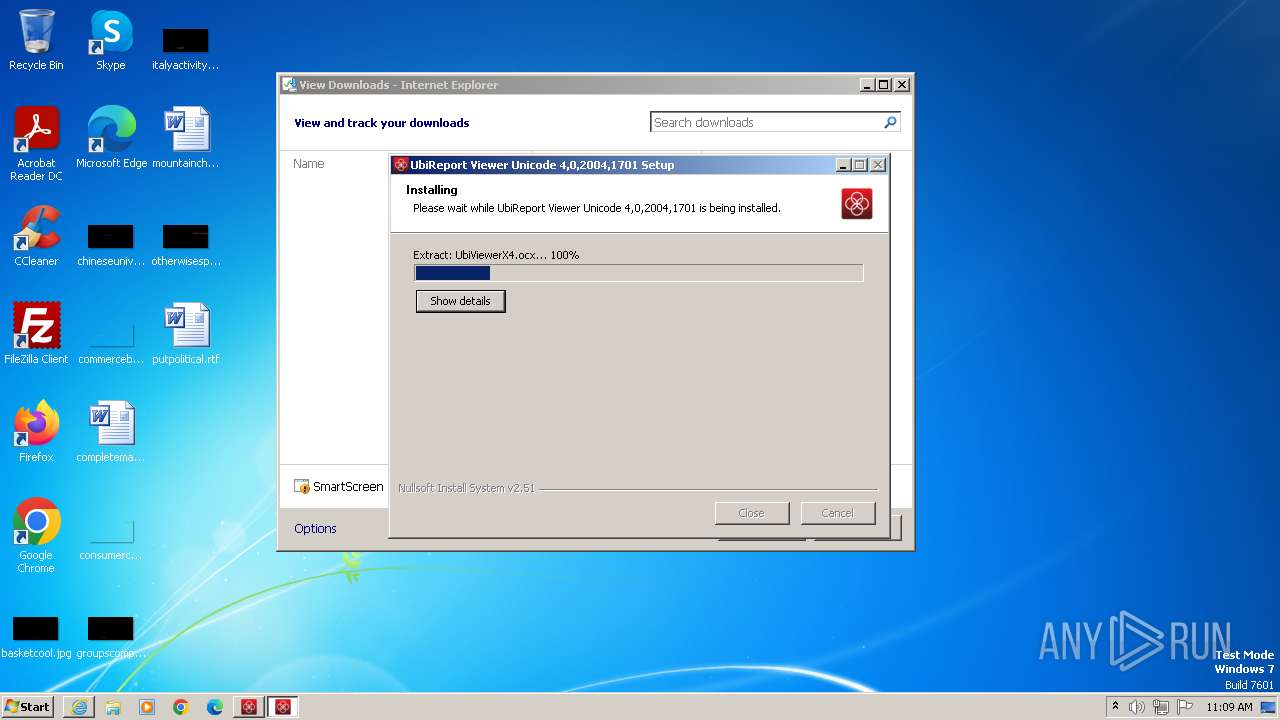
Task: Click the Show details button
Action: 461,301
